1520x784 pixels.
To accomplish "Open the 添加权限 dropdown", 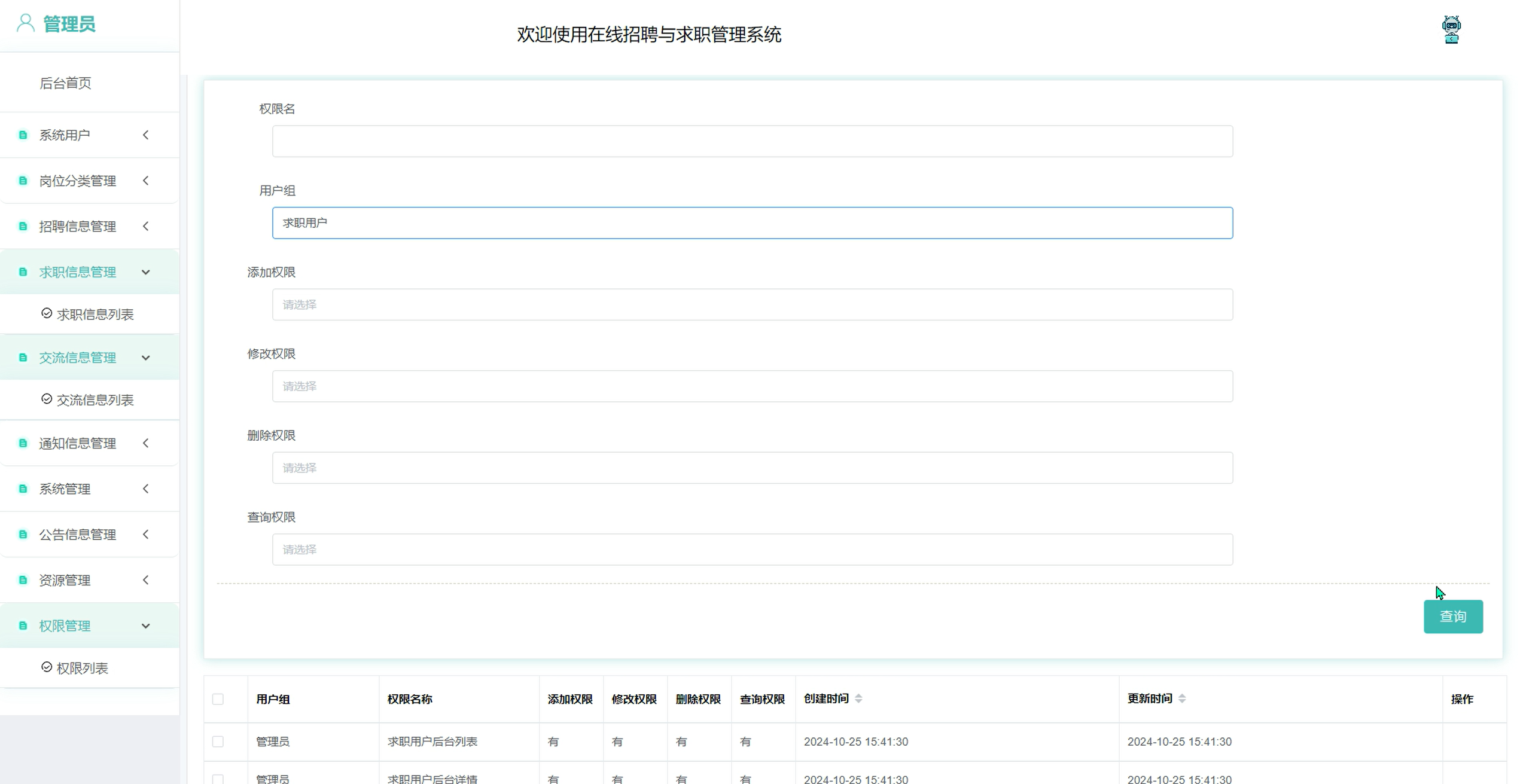I will tap(752, 305).
